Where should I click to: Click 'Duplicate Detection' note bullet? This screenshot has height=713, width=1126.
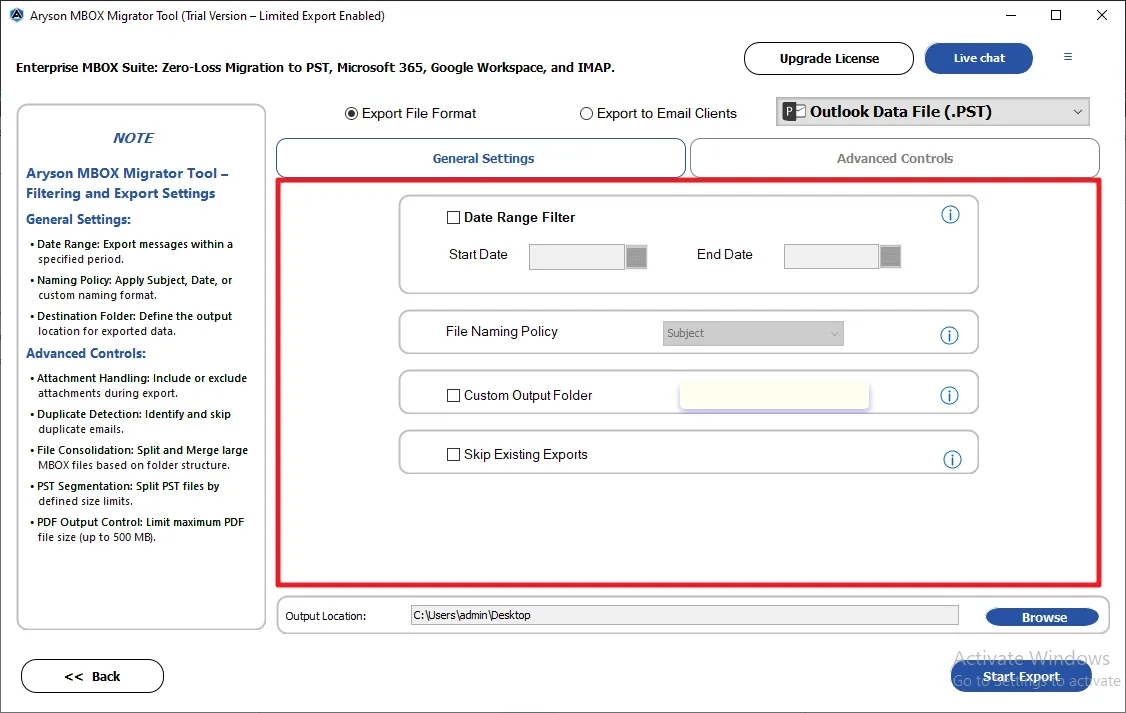[x=131, y=421]
